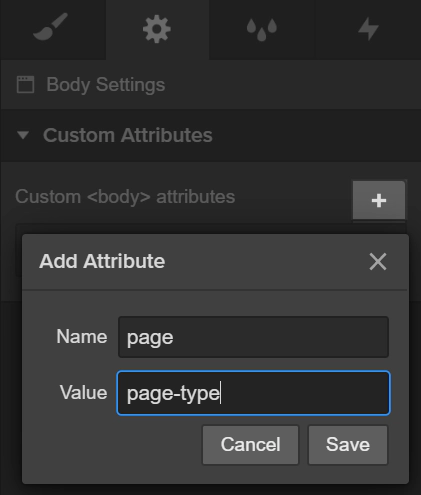Save the new custom attribute

click(348, 445)
